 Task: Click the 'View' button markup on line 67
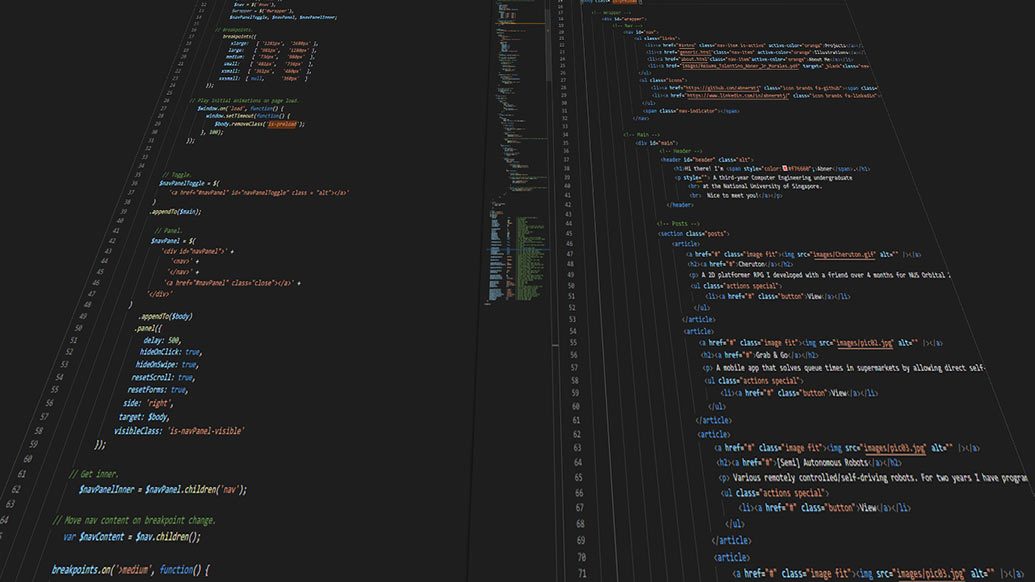pos(824,507)
